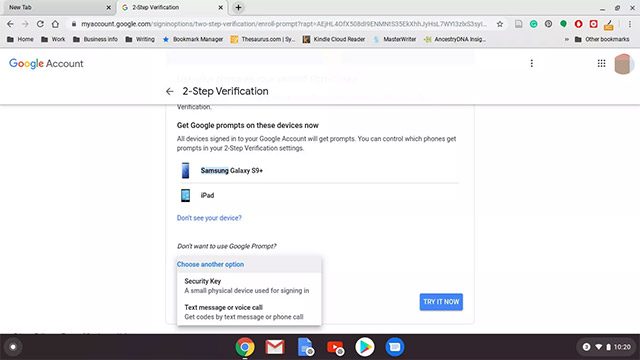
Task: Click the iPad device icon
Action: (185, 196)
